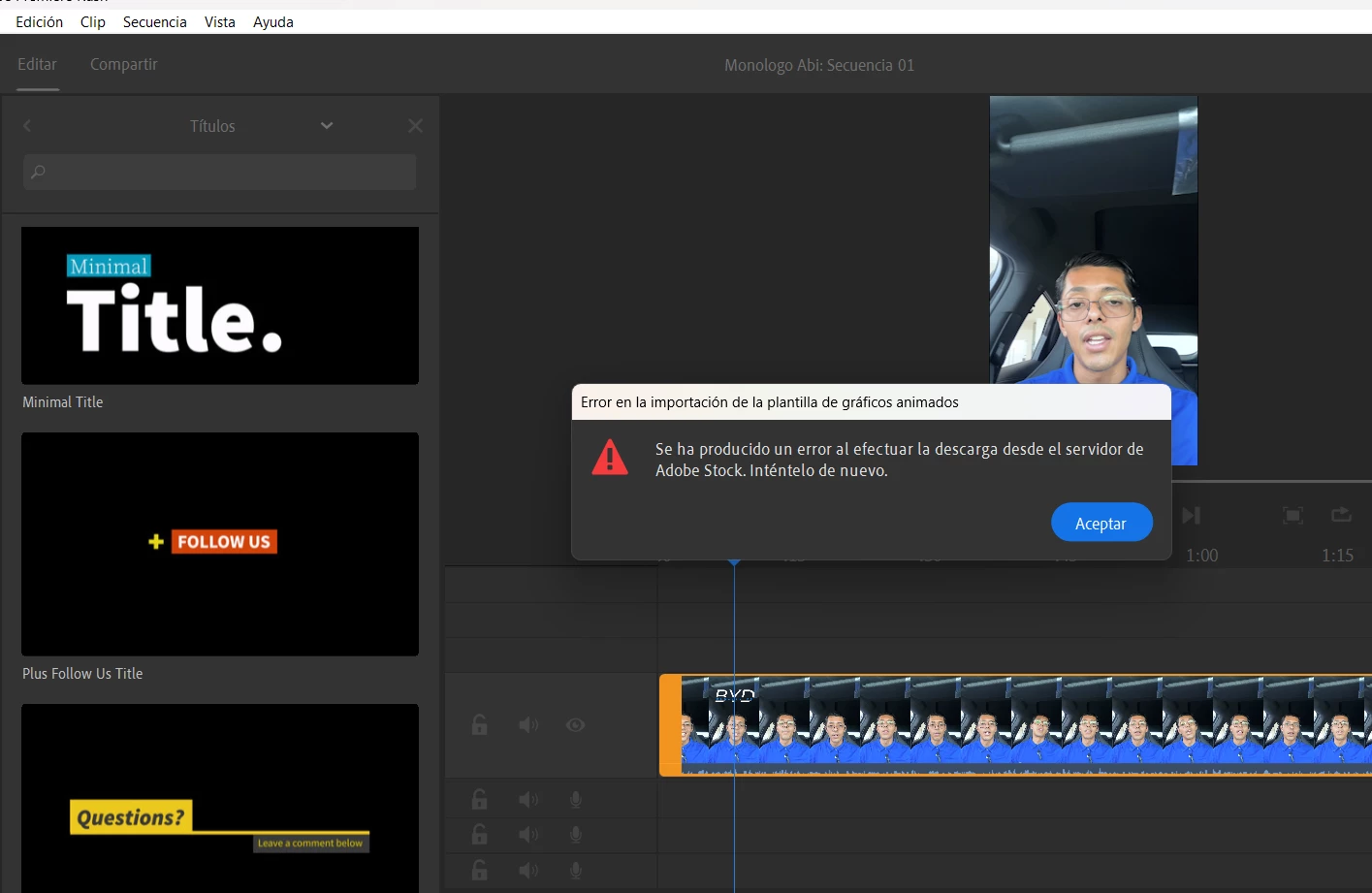Go back with the Títulos panel arrow
1372x893 pixels.
click(27, 126)
